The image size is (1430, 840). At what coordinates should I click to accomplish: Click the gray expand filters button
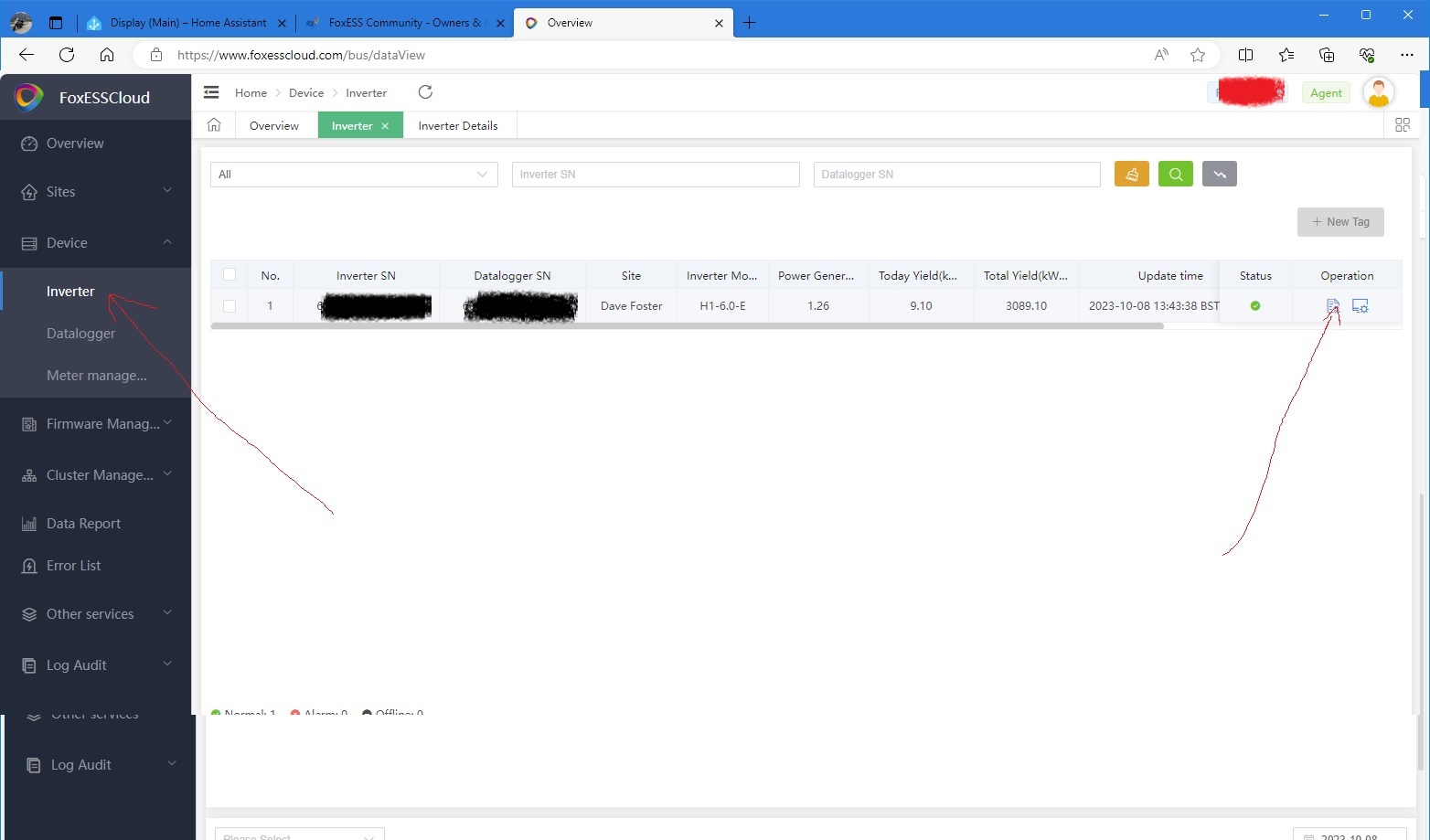point(1219,174)
